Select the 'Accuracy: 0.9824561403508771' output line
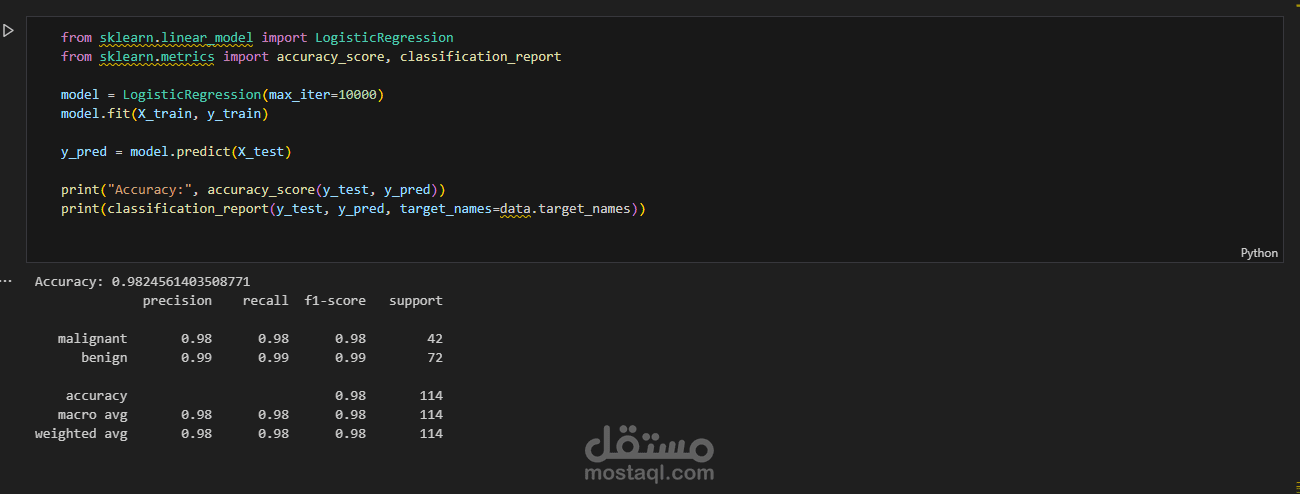The width and height of the screenshot is (1300, 494). [142, 282]
